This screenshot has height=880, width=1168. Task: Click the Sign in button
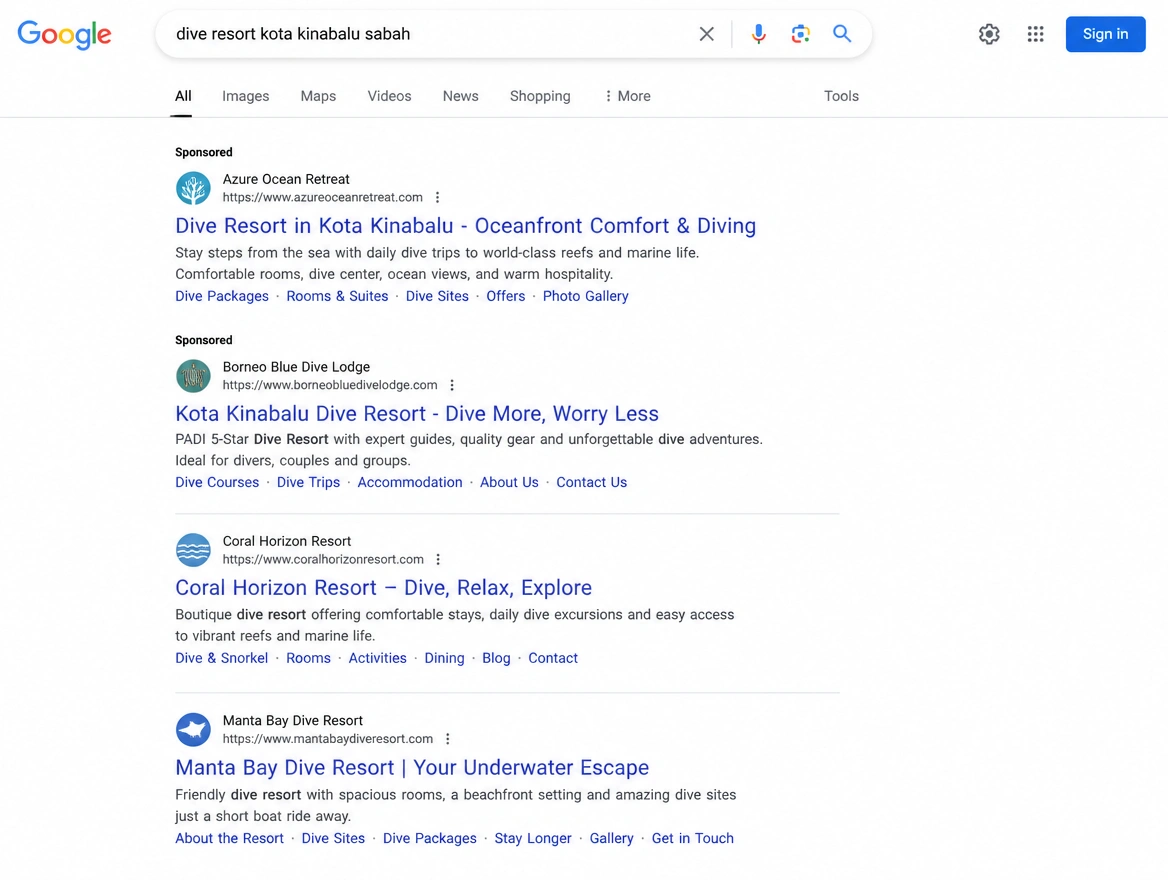1105,34
